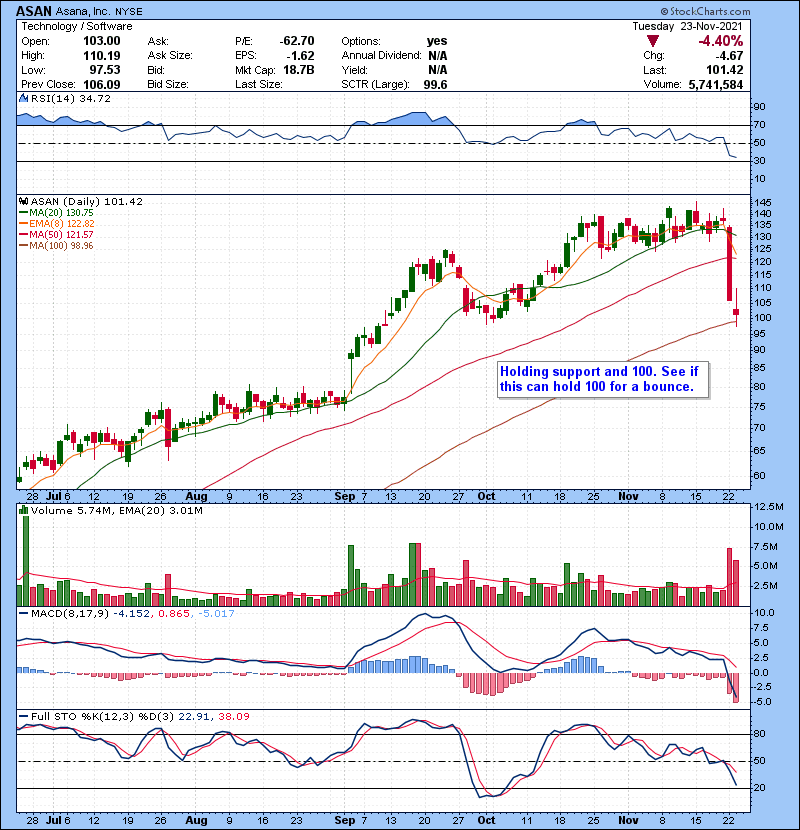This screenshot has width=800, height=830.
Task: Select the MACD value -4.152
Action: pyautogui.click(x=131, y=613)
